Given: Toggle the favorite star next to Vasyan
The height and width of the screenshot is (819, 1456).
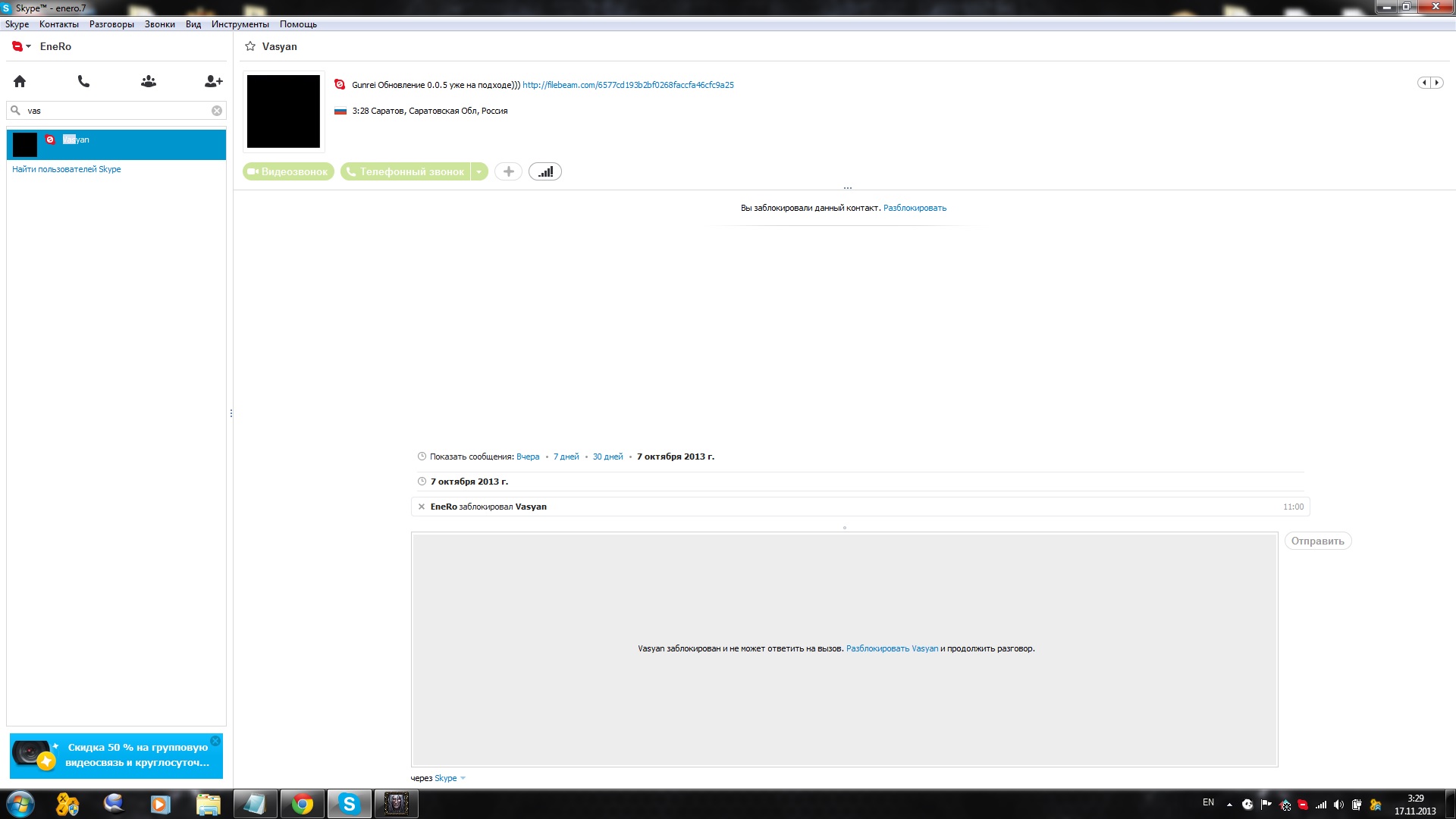Looking at the screenshot, I should (x=250, y=46).
